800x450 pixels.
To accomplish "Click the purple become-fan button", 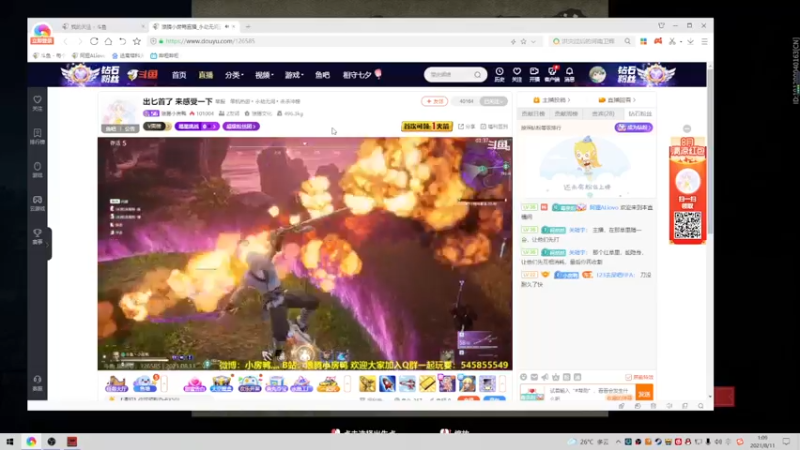I will [x=633, y=127].
